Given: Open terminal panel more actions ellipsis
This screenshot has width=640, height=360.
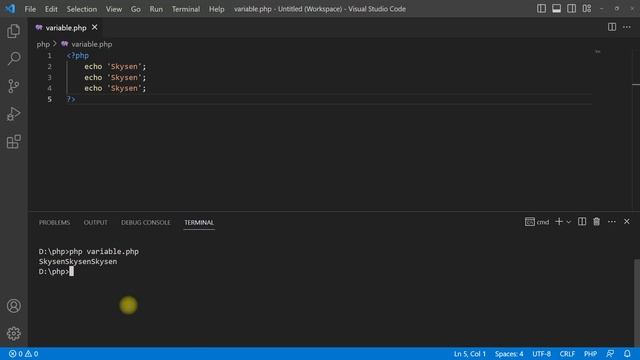Looking at the screenshot, I should (x=611, y=222).
